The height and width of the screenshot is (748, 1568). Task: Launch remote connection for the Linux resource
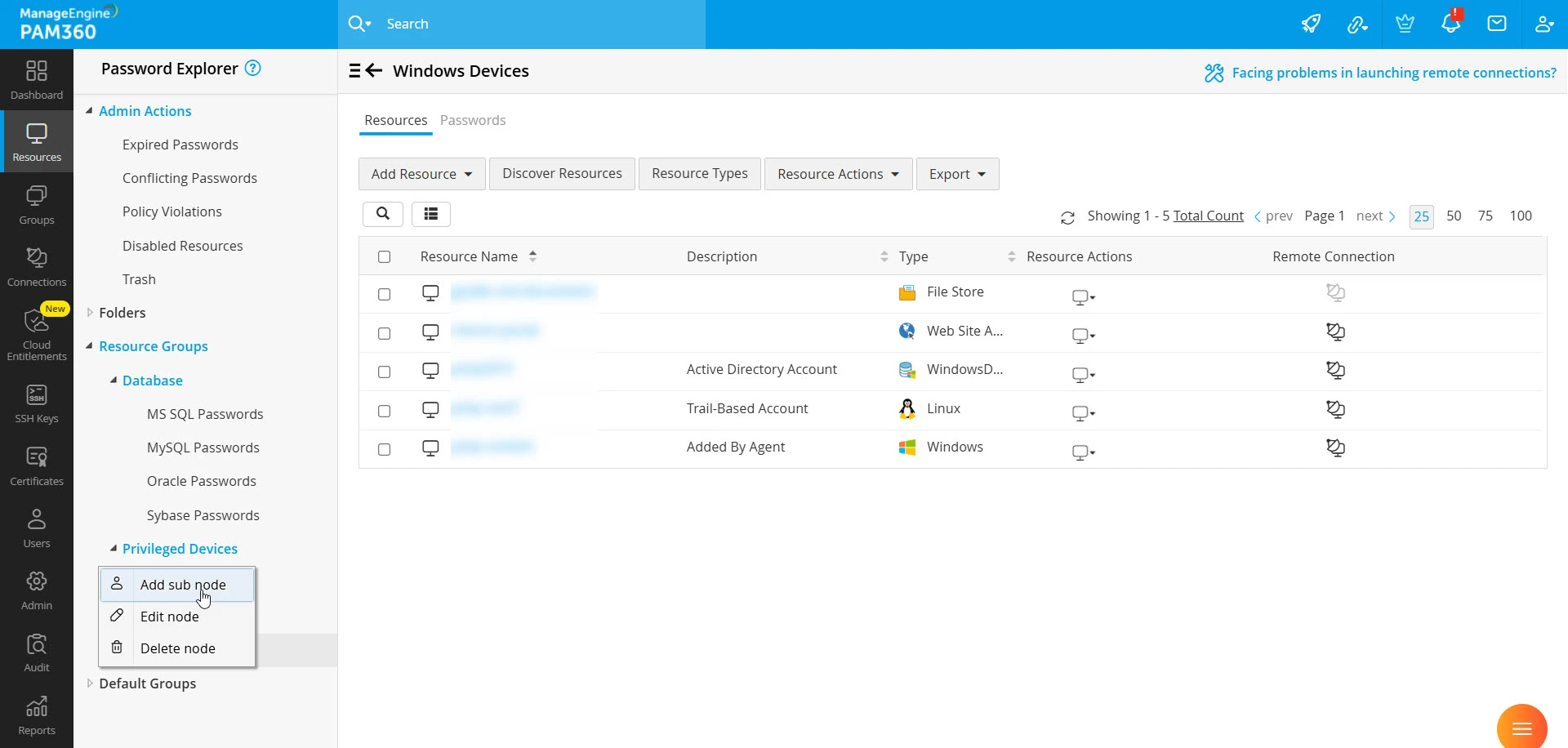(x=1335, y=409)
